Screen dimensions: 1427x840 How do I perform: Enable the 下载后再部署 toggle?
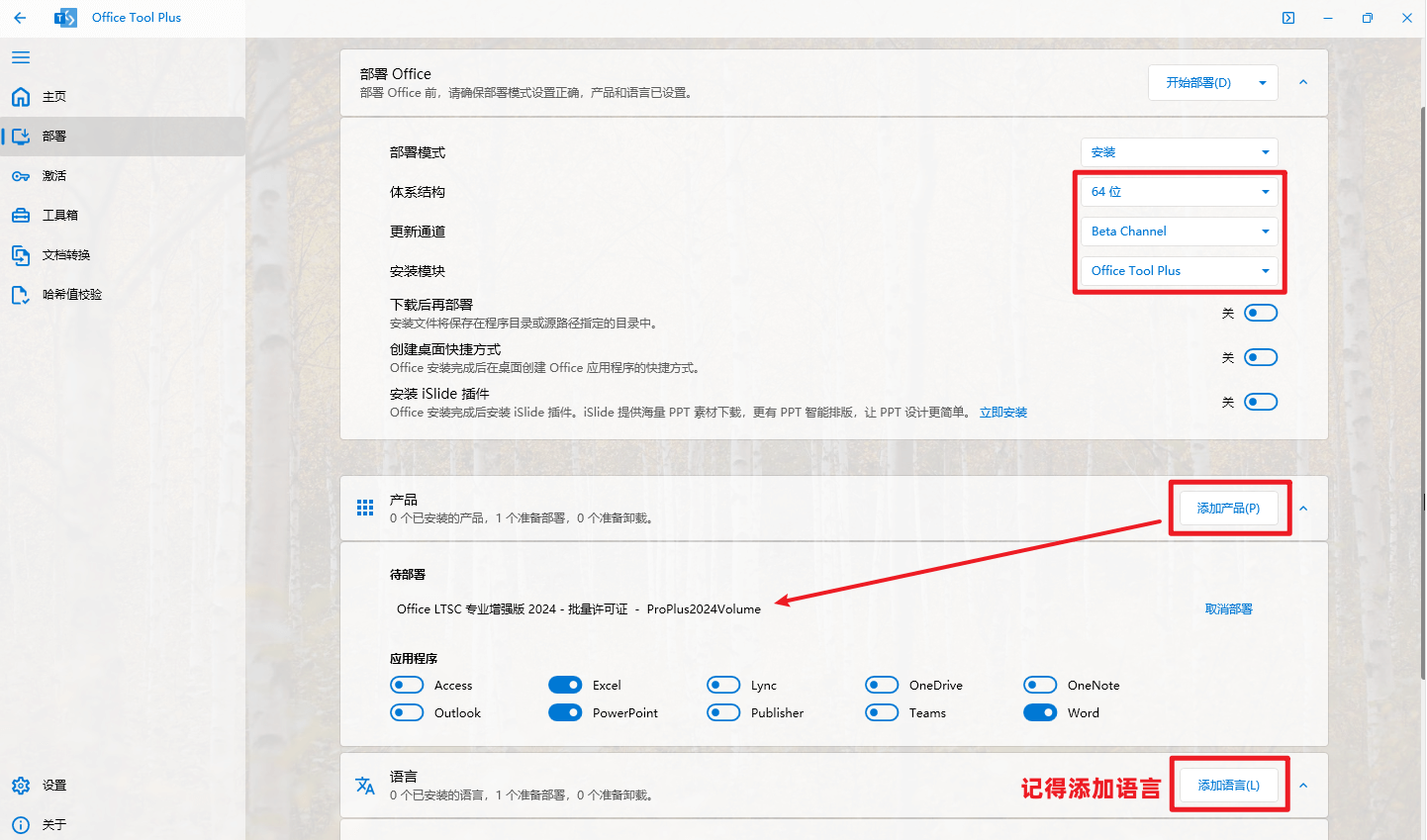[x=1259, y=312]
